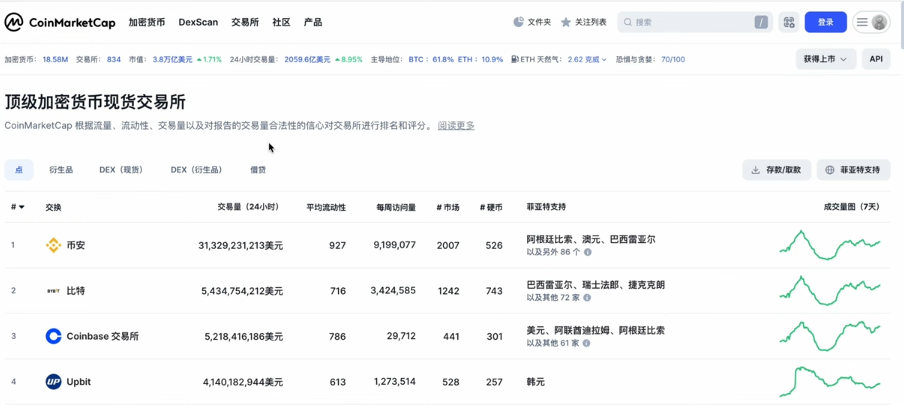Open the 社区 menu
904x405 pixels.
(x=281, y=22)
